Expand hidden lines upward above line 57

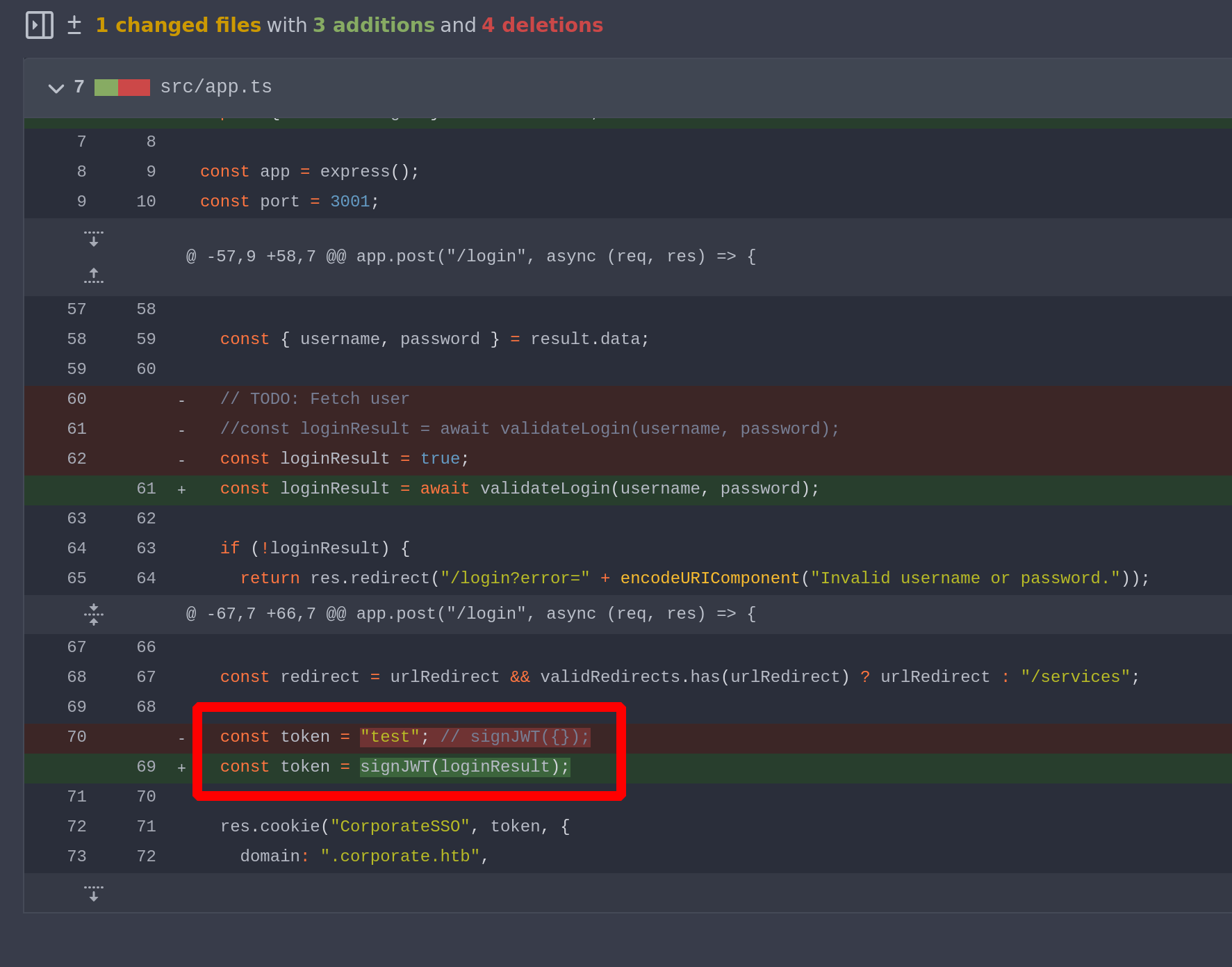coord(94,276)
